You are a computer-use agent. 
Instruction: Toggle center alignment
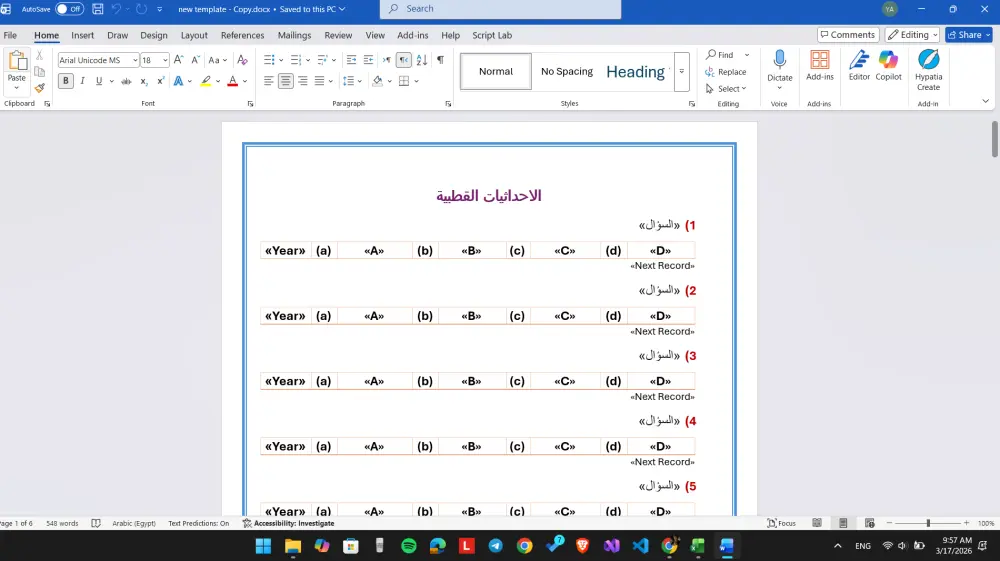coord(286,81)
